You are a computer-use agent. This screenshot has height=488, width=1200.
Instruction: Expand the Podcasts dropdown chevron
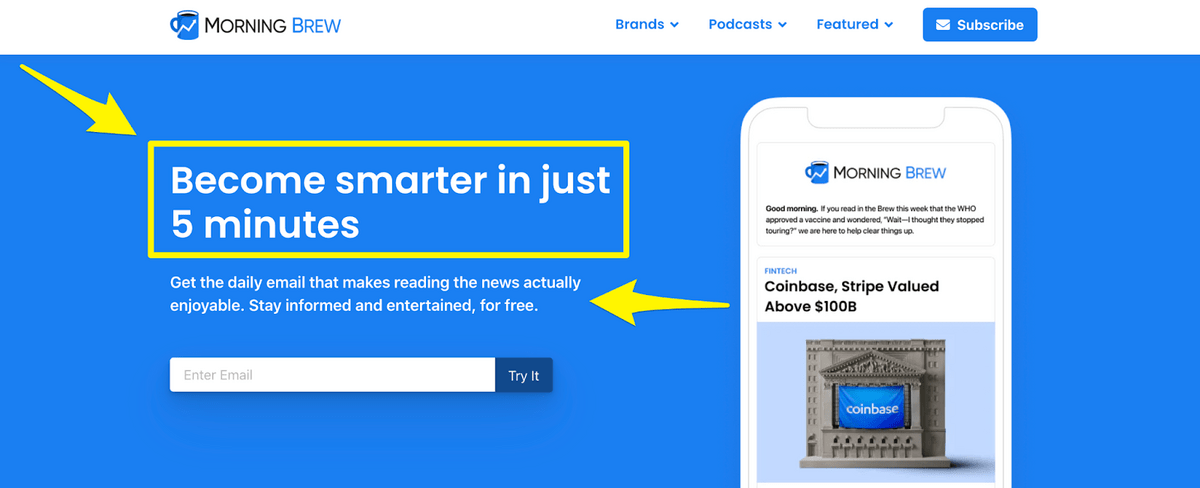[x=782, y=25]
